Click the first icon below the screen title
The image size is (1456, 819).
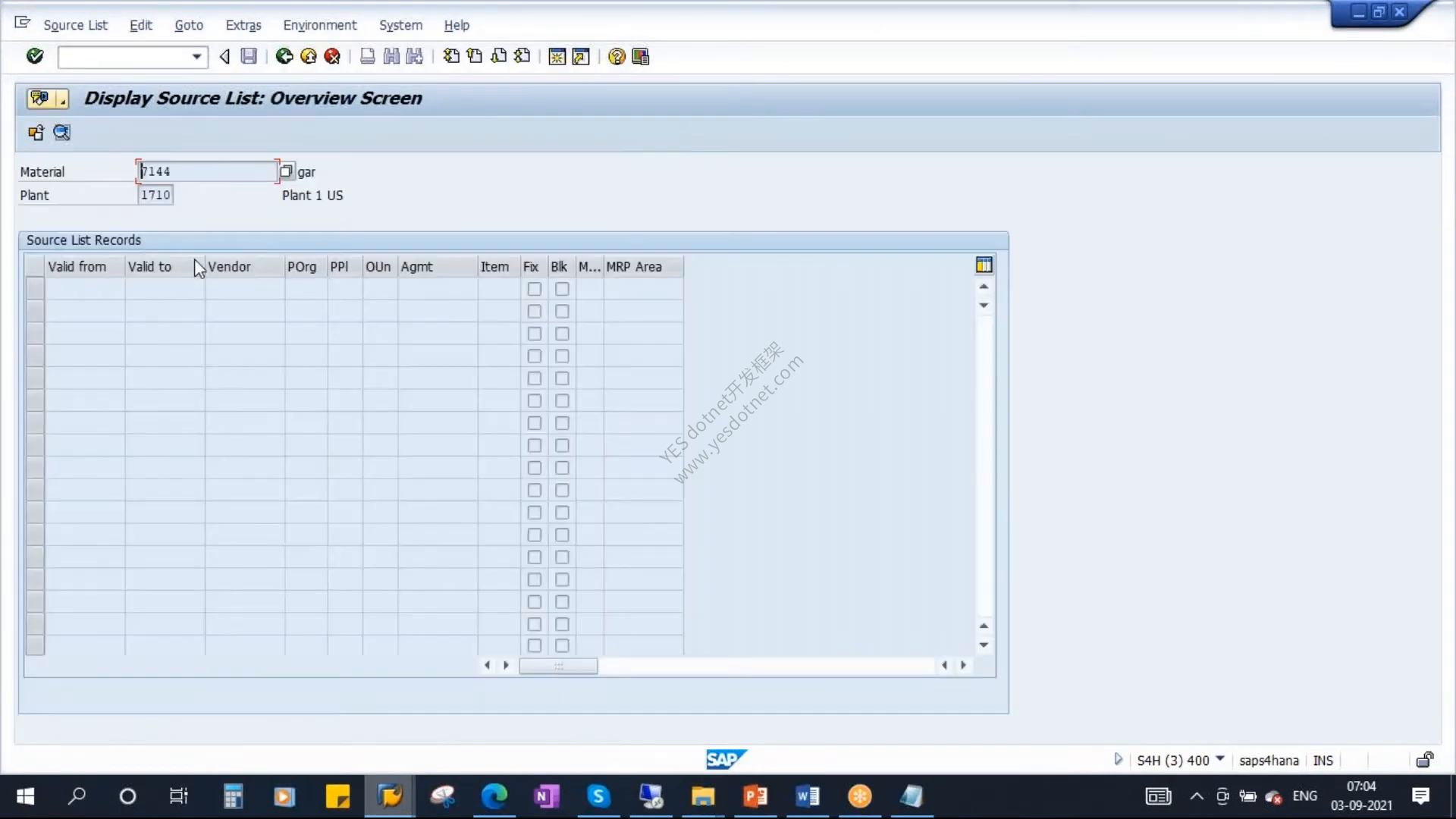(36, 133)
